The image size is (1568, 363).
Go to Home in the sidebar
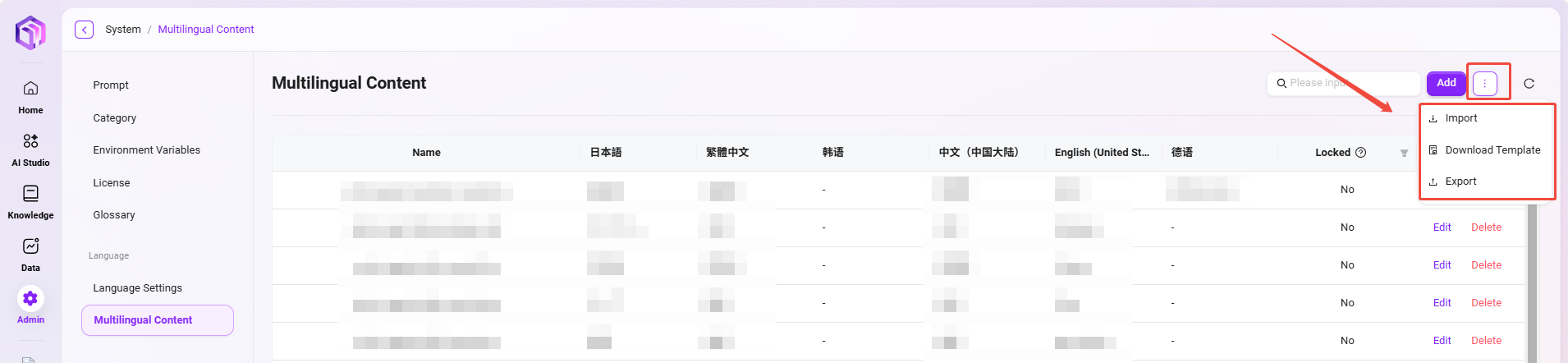(30, 96)
